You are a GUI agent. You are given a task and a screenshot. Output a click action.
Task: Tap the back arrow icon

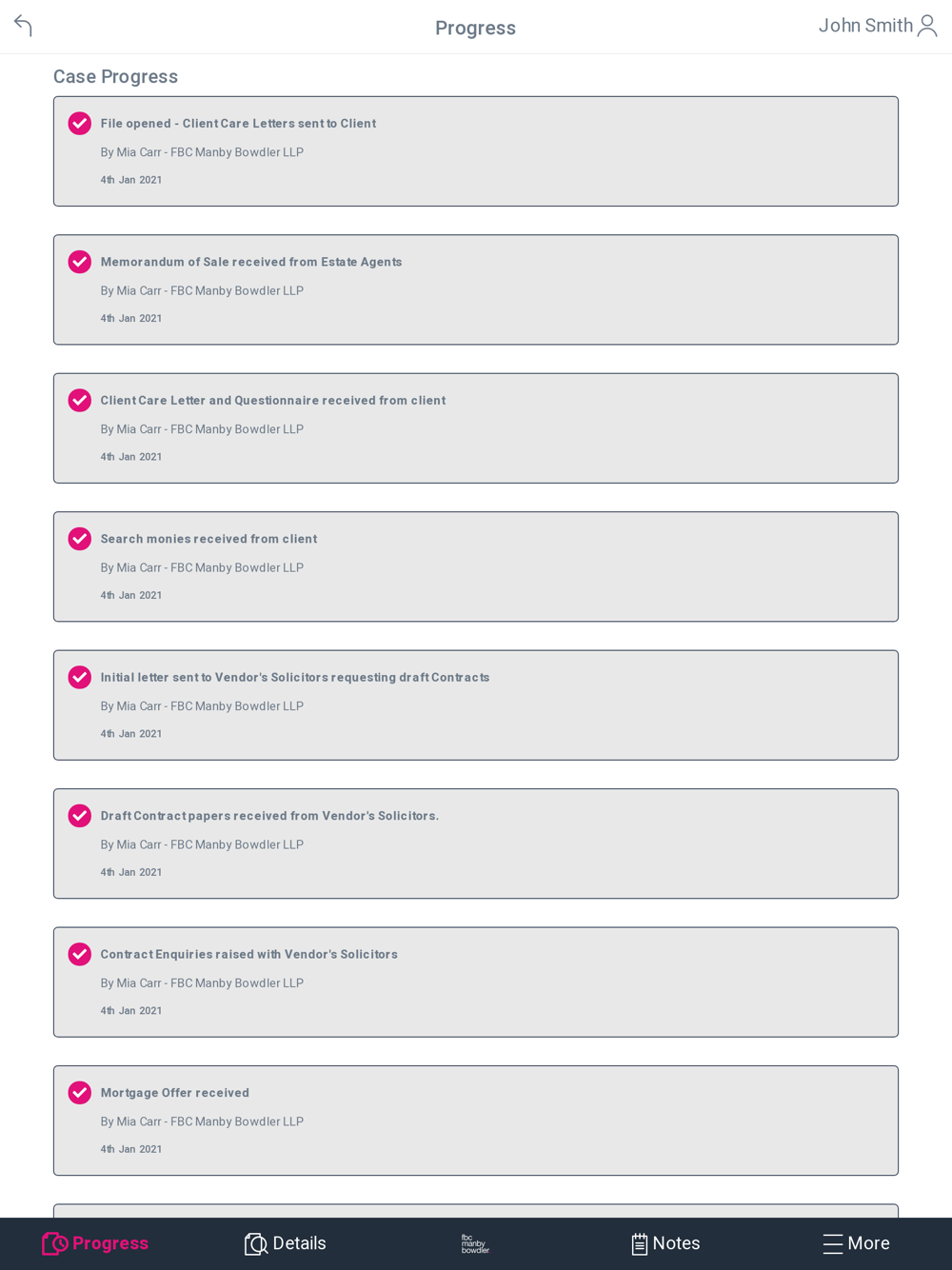pos(24,26)
